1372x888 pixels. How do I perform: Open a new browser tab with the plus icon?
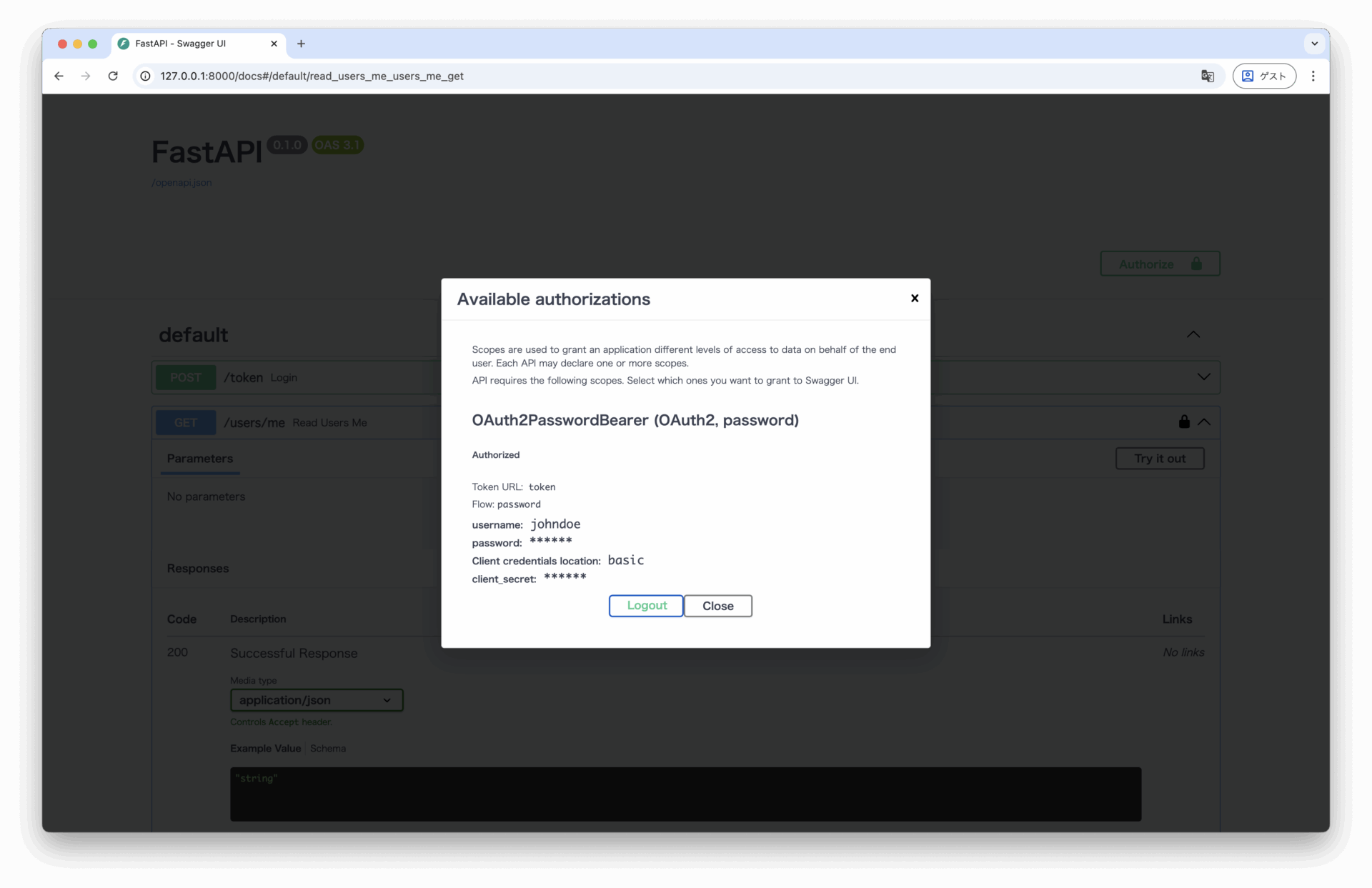pos(301,44)
